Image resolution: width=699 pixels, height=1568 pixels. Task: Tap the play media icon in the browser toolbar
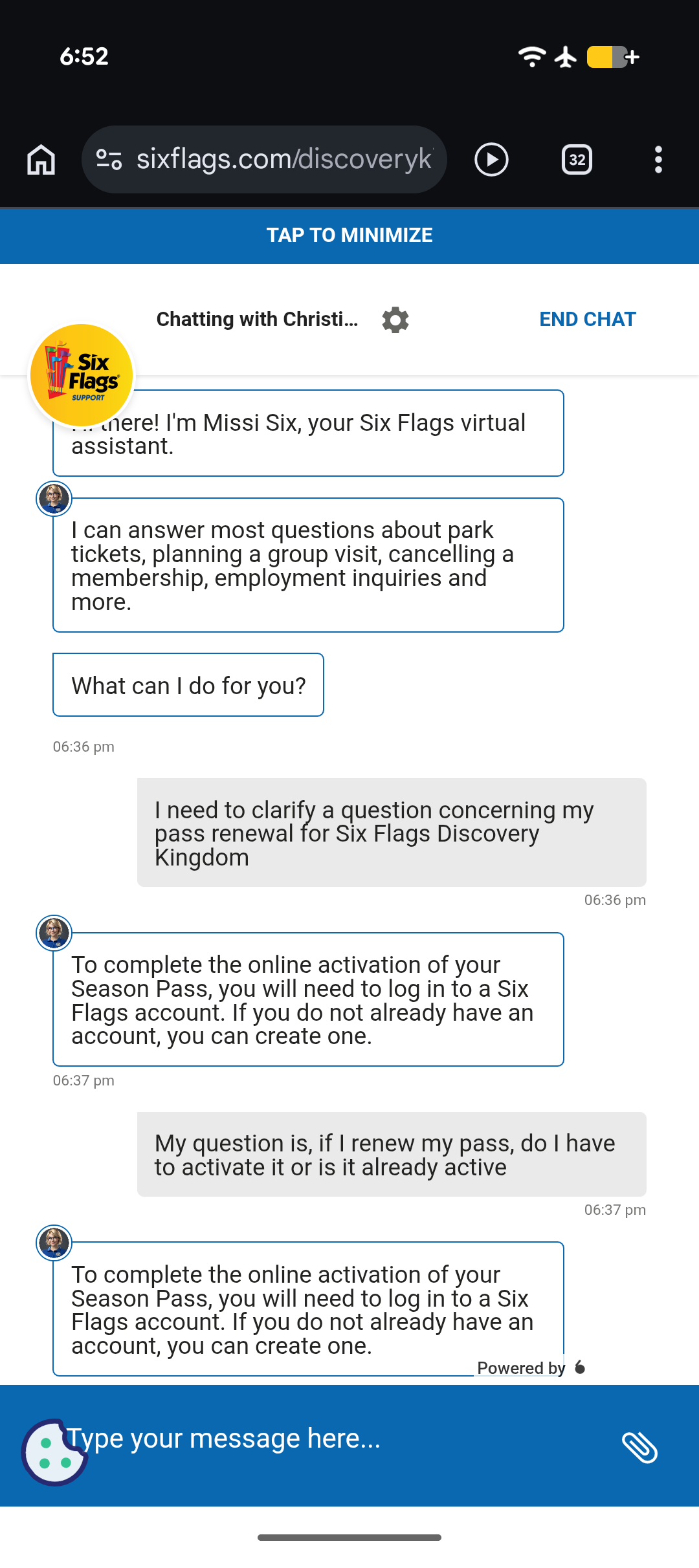(x=491, y=160)
